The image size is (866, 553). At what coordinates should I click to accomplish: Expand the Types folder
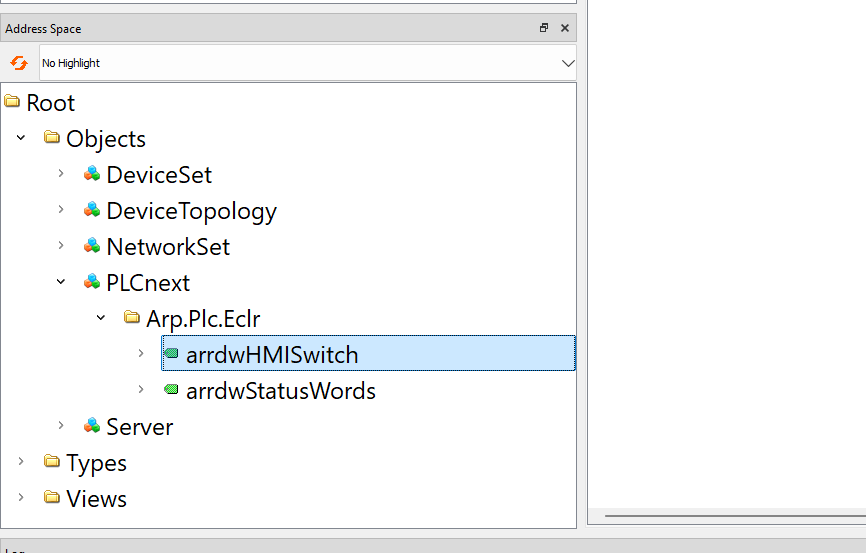click(21, 462)
